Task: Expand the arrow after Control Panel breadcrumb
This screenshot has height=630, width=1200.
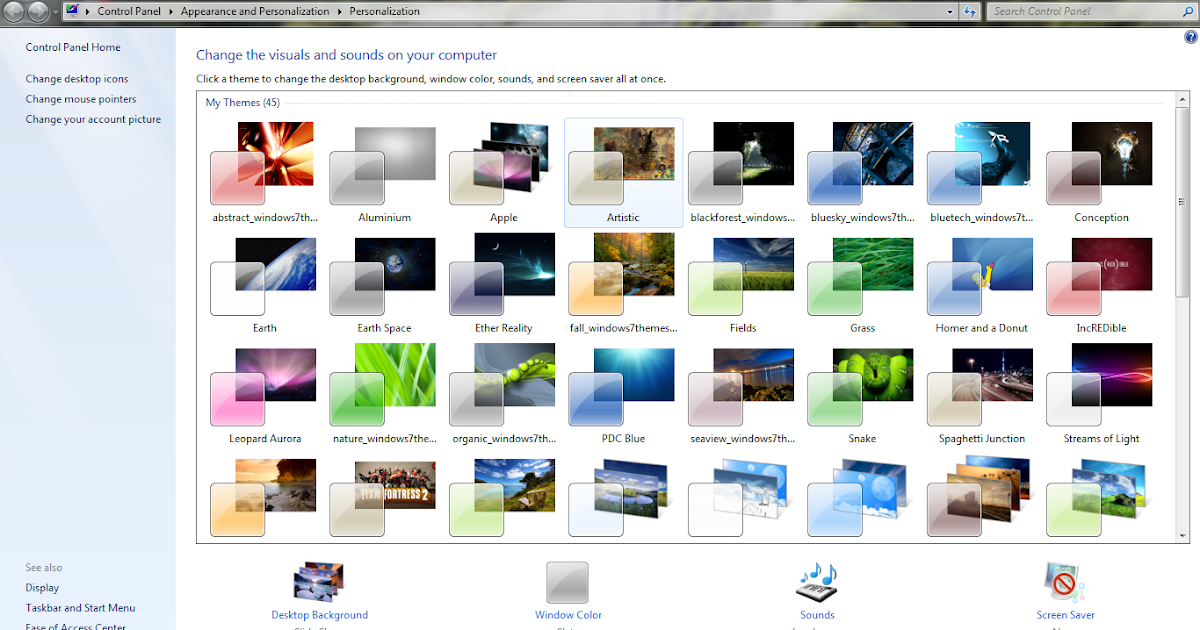Action: click(171, 11)
